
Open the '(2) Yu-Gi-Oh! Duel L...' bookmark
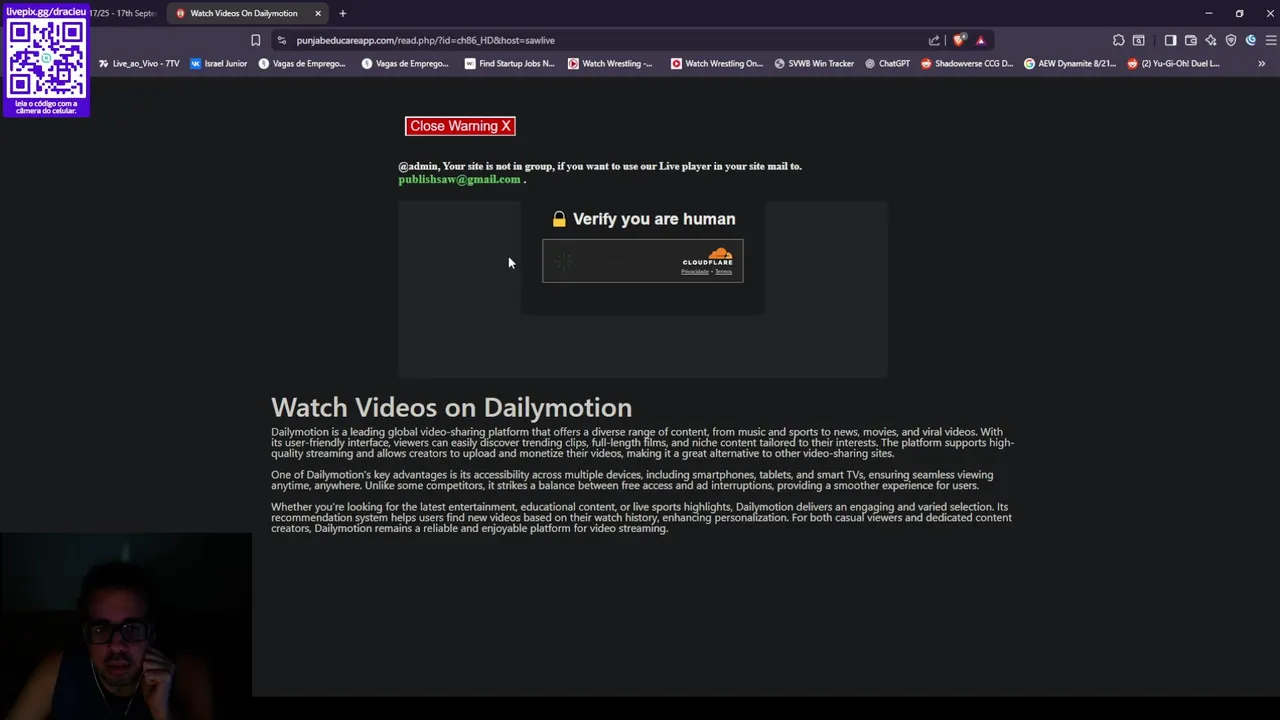(x=1173, y=63)
